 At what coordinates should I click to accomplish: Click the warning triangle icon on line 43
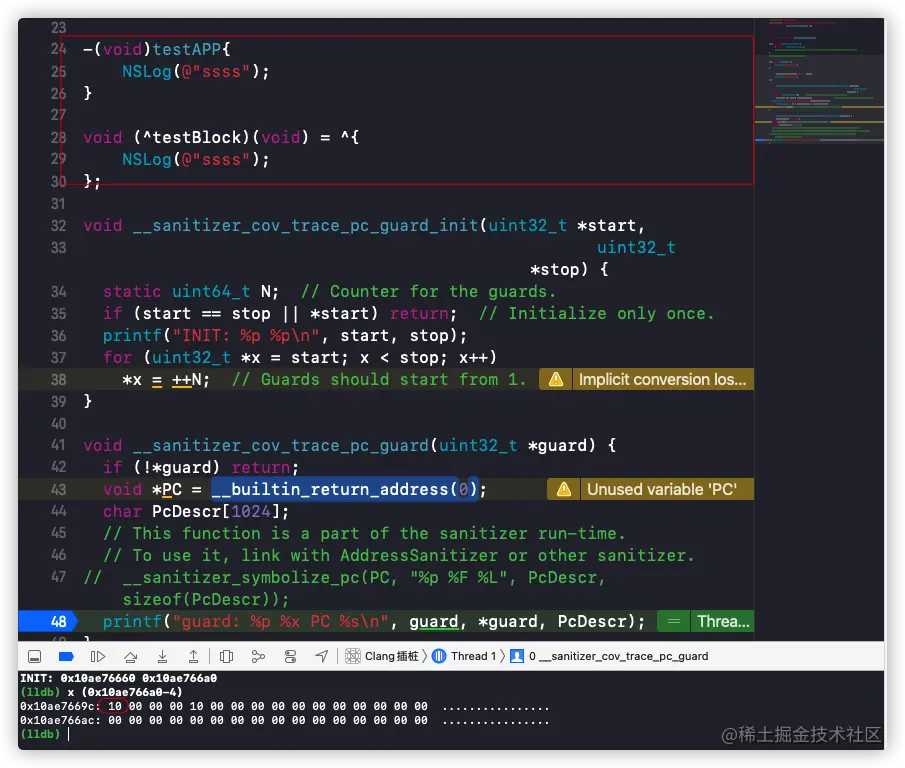point(564,490)
